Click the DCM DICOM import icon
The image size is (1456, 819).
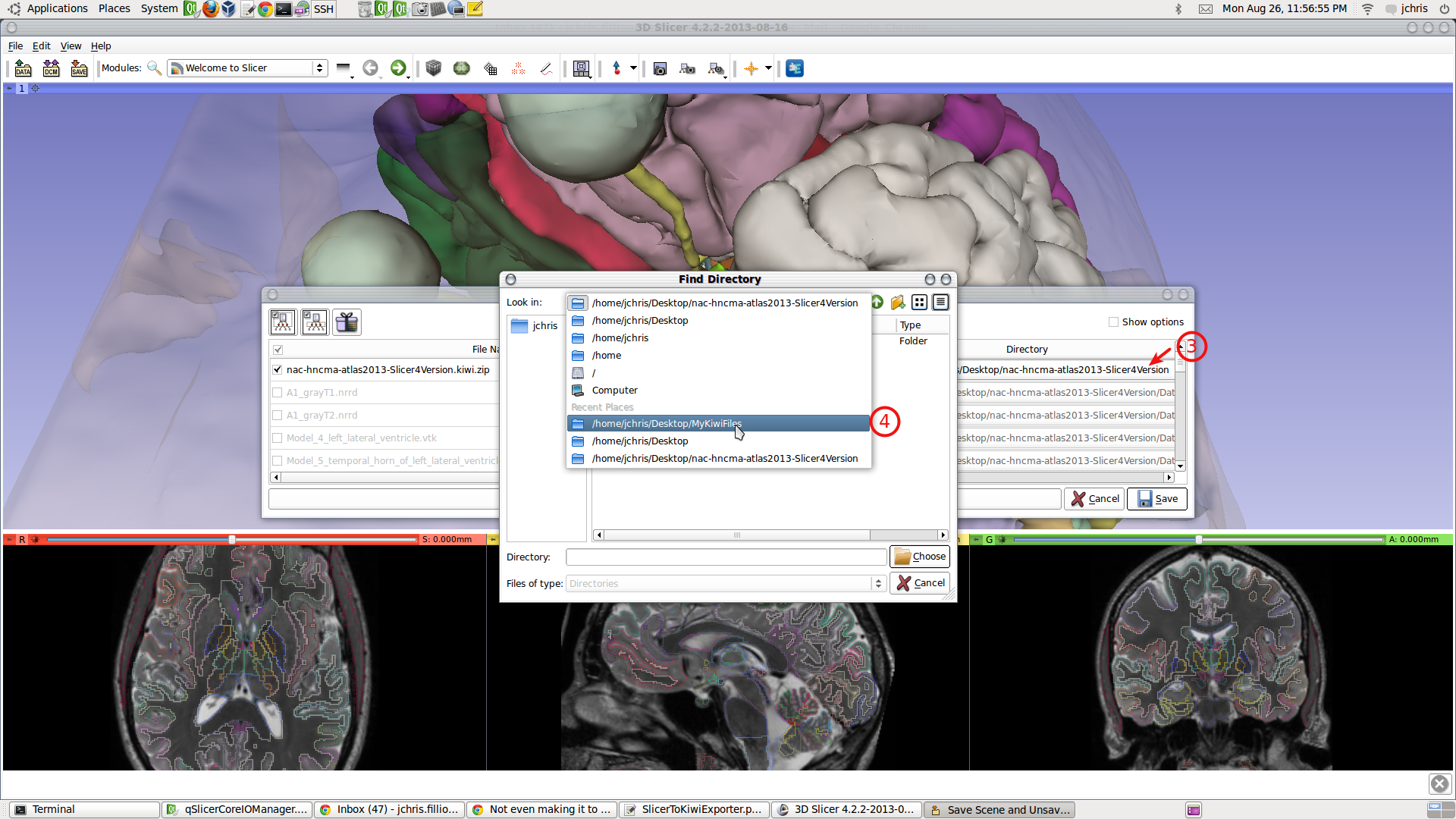pos(51,68)
